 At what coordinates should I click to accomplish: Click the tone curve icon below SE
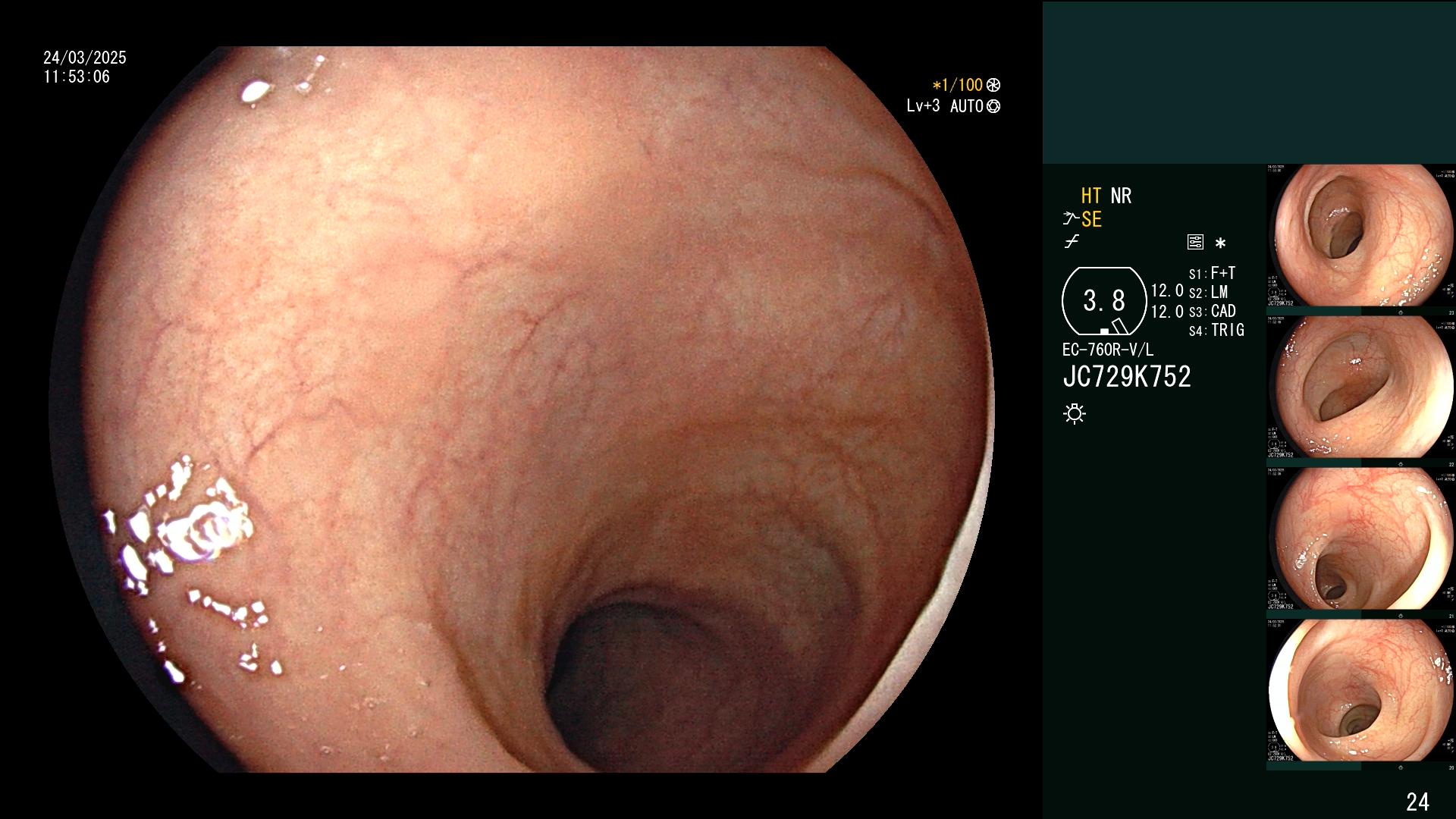pyautogui.click(x=1072, y=243)
